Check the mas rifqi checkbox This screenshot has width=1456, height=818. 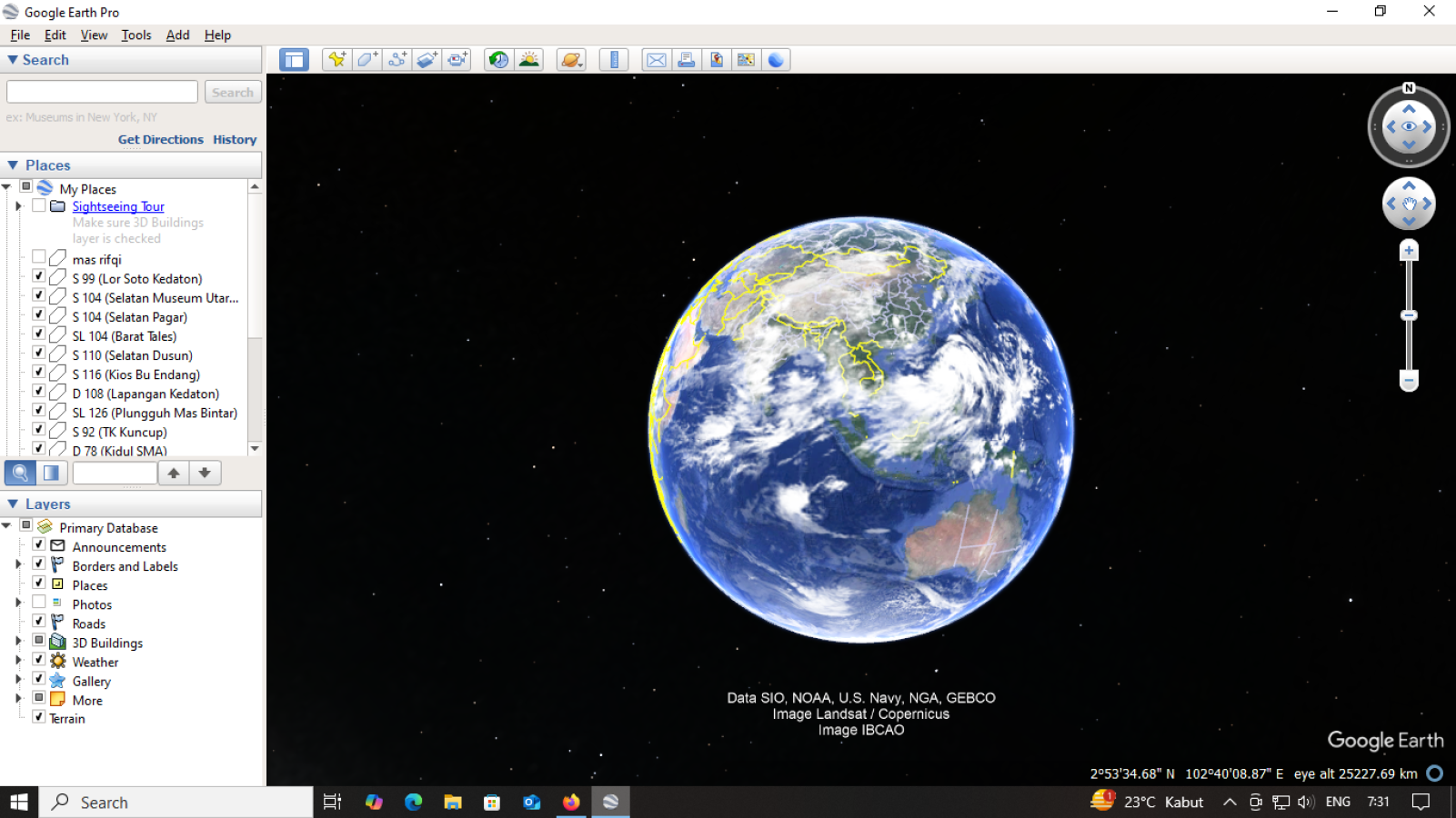38,257
